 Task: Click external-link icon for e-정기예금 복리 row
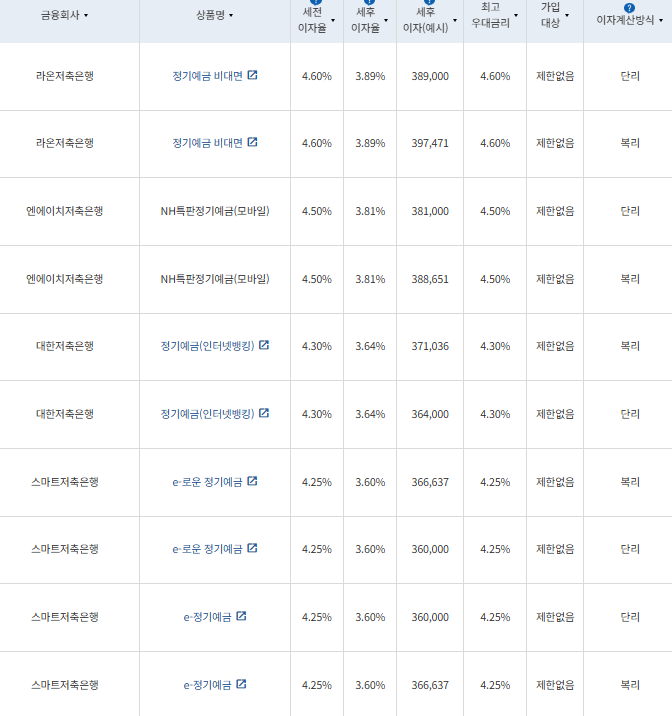(x=241, y=684)
